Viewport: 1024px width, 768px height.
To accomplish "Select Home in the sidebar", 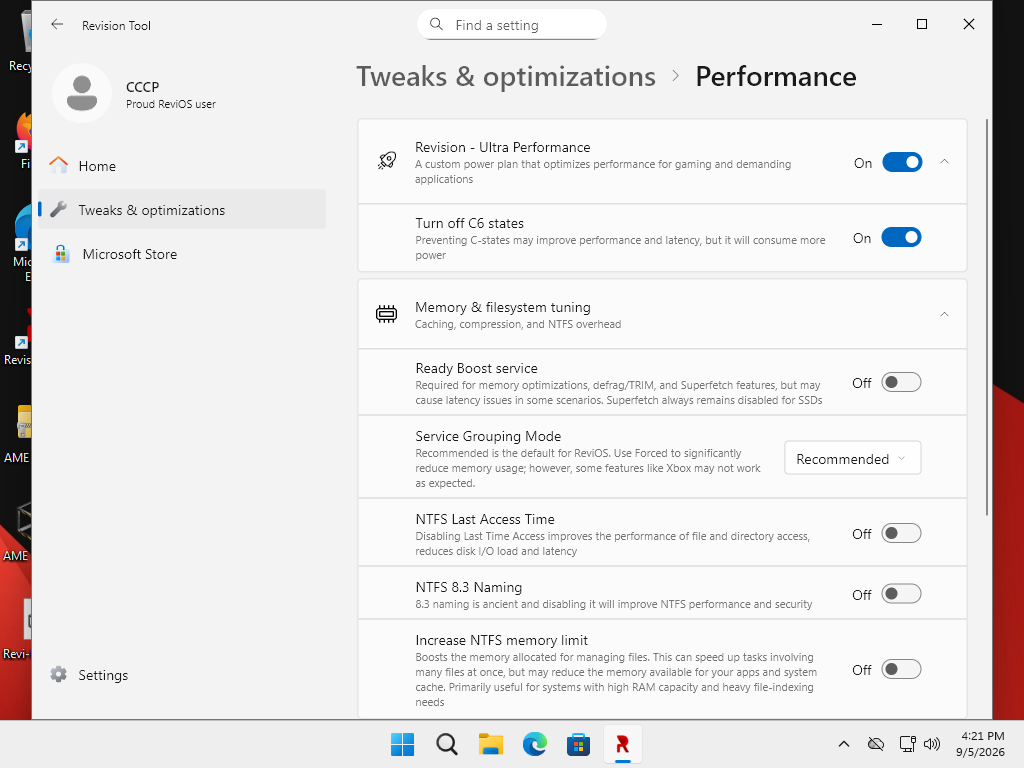I will (182, 166).
